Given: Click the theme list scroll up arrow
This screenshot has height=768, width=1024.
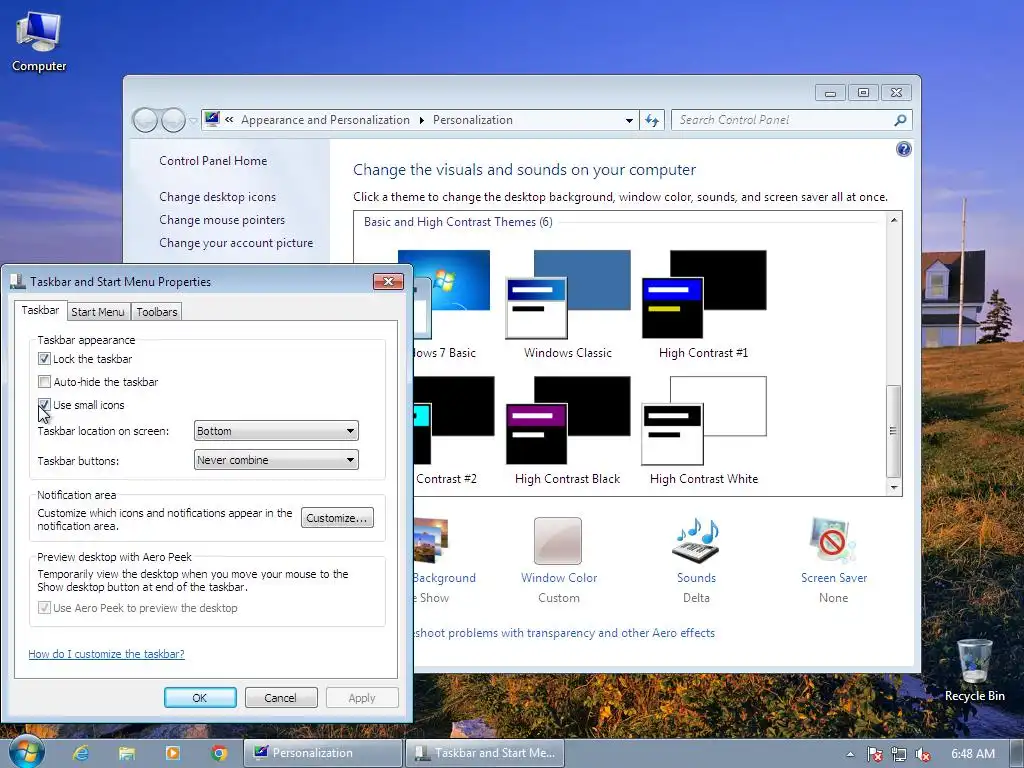Looking at the screenshot, I should tap(894, 220).
